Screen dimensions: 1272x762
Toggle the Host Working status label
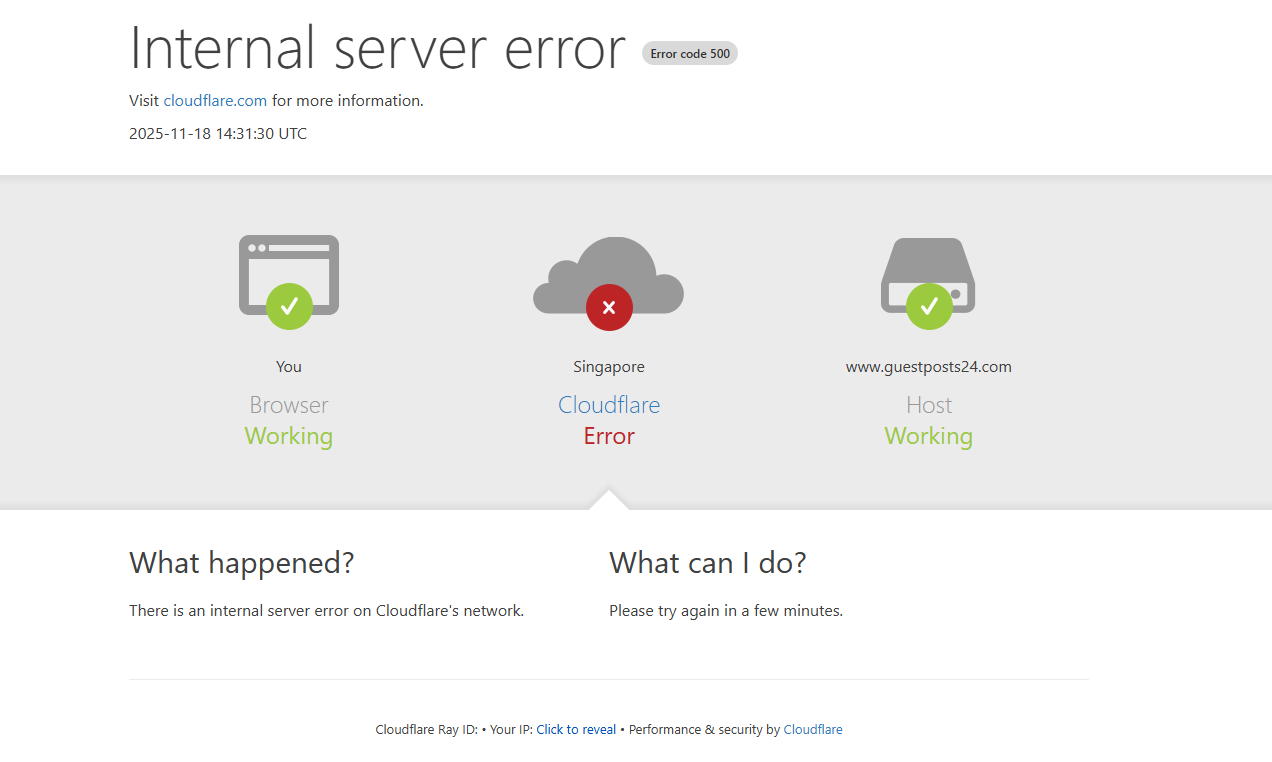click(x=928, y=436)
